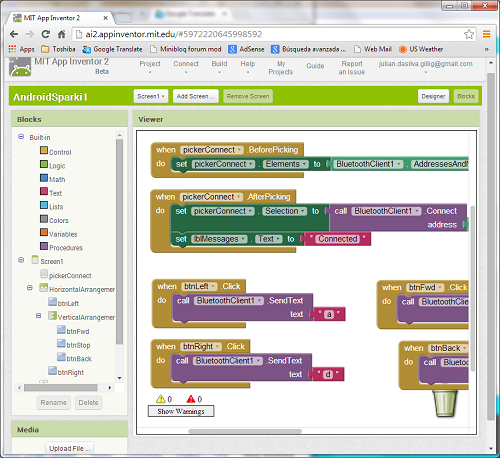Select btnStop component in tree

coord(74,345)
